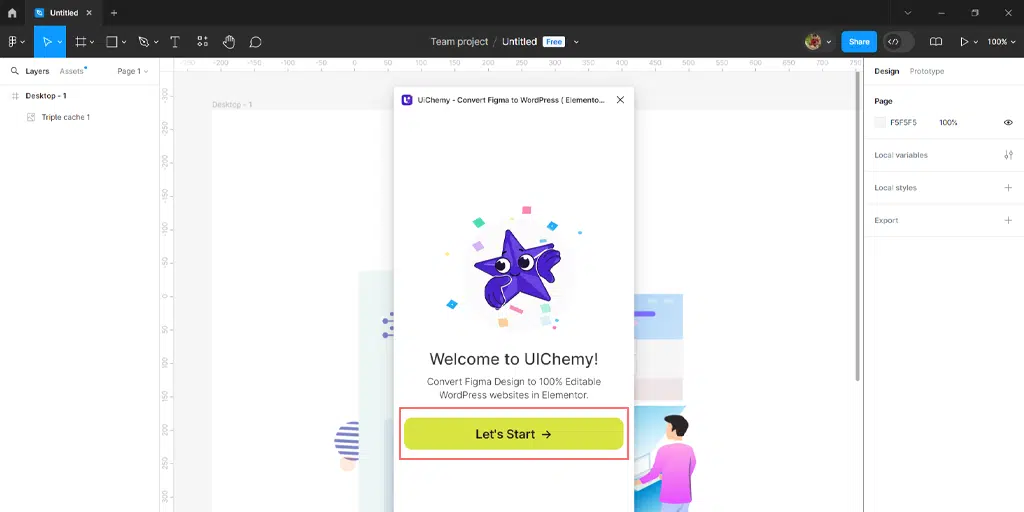Viewport: 1024px width, 512px height.
Task: Click the Welcome to UIChemy! heading
Action: tap(513, 359)
